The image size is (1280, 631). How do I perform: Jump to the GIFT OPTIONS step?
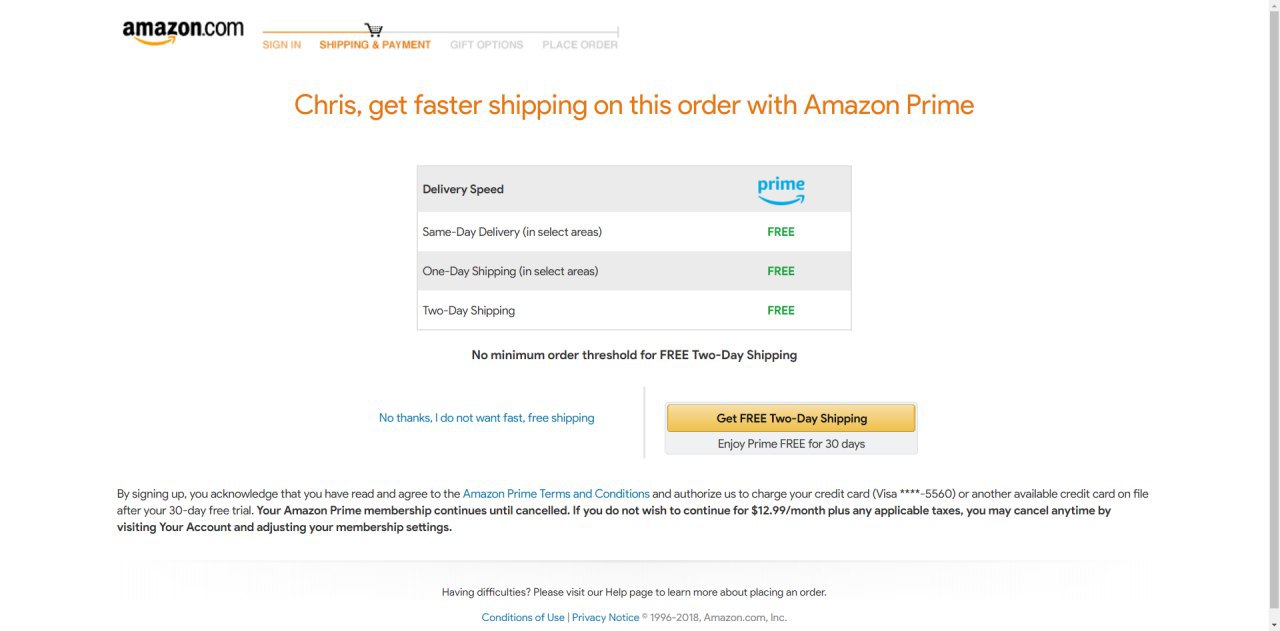tap(486, 45)
